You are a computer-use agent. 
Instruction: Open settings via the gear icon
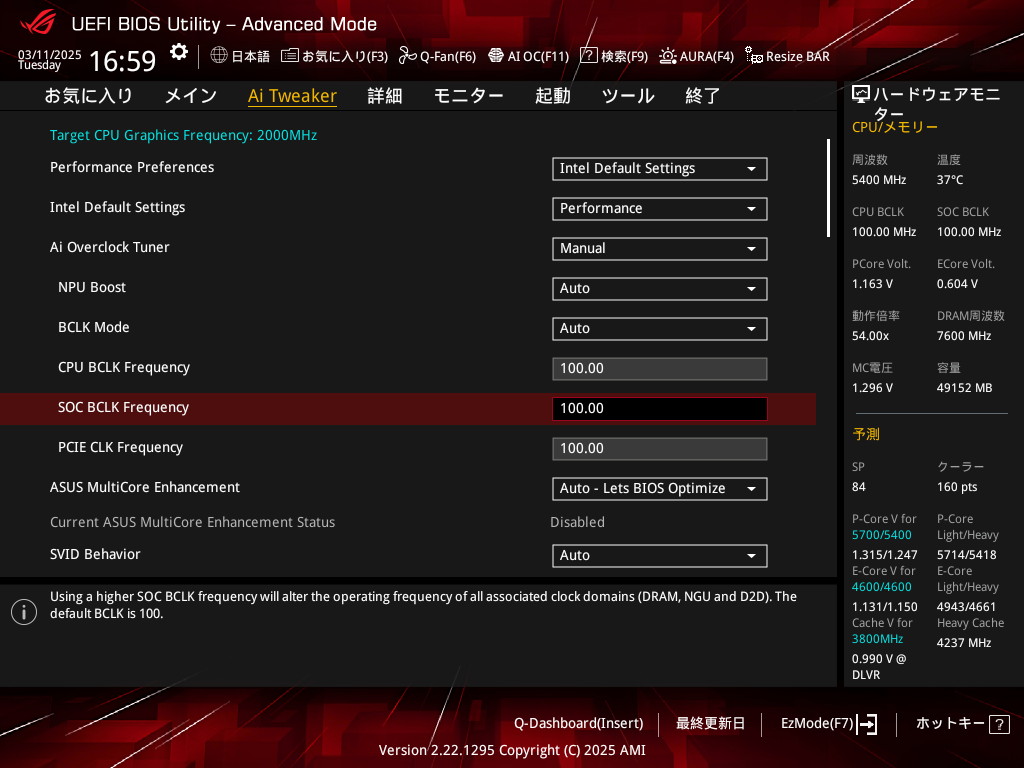[178, 52]
